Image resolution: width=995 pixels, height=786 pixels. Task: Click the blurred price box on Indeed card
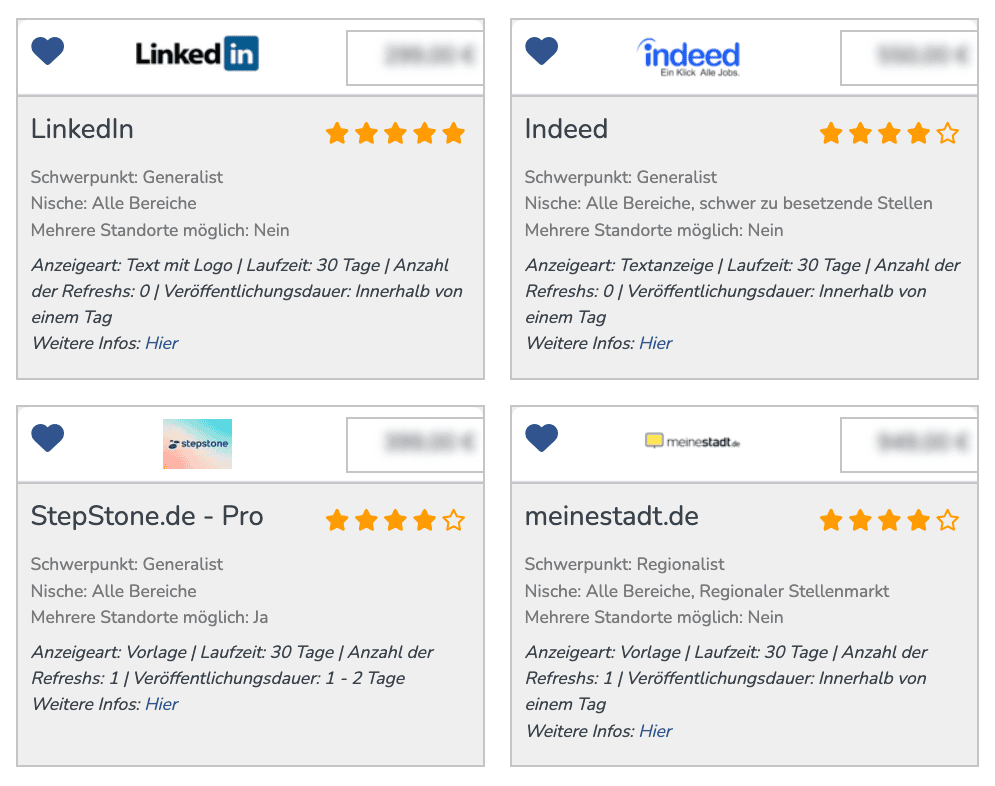[x=908, y=58]
